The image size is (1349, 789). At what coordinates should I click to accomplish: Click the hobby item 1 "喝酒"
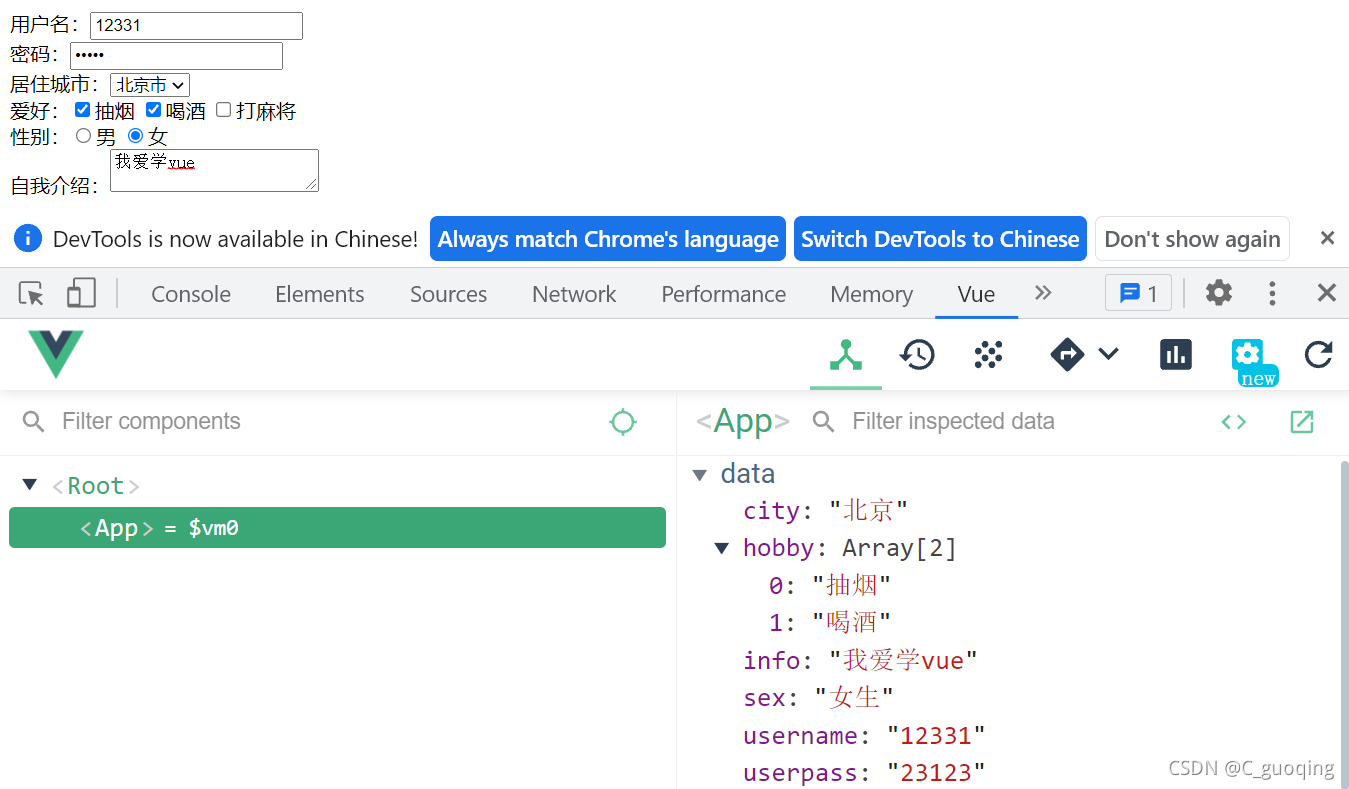852,622
